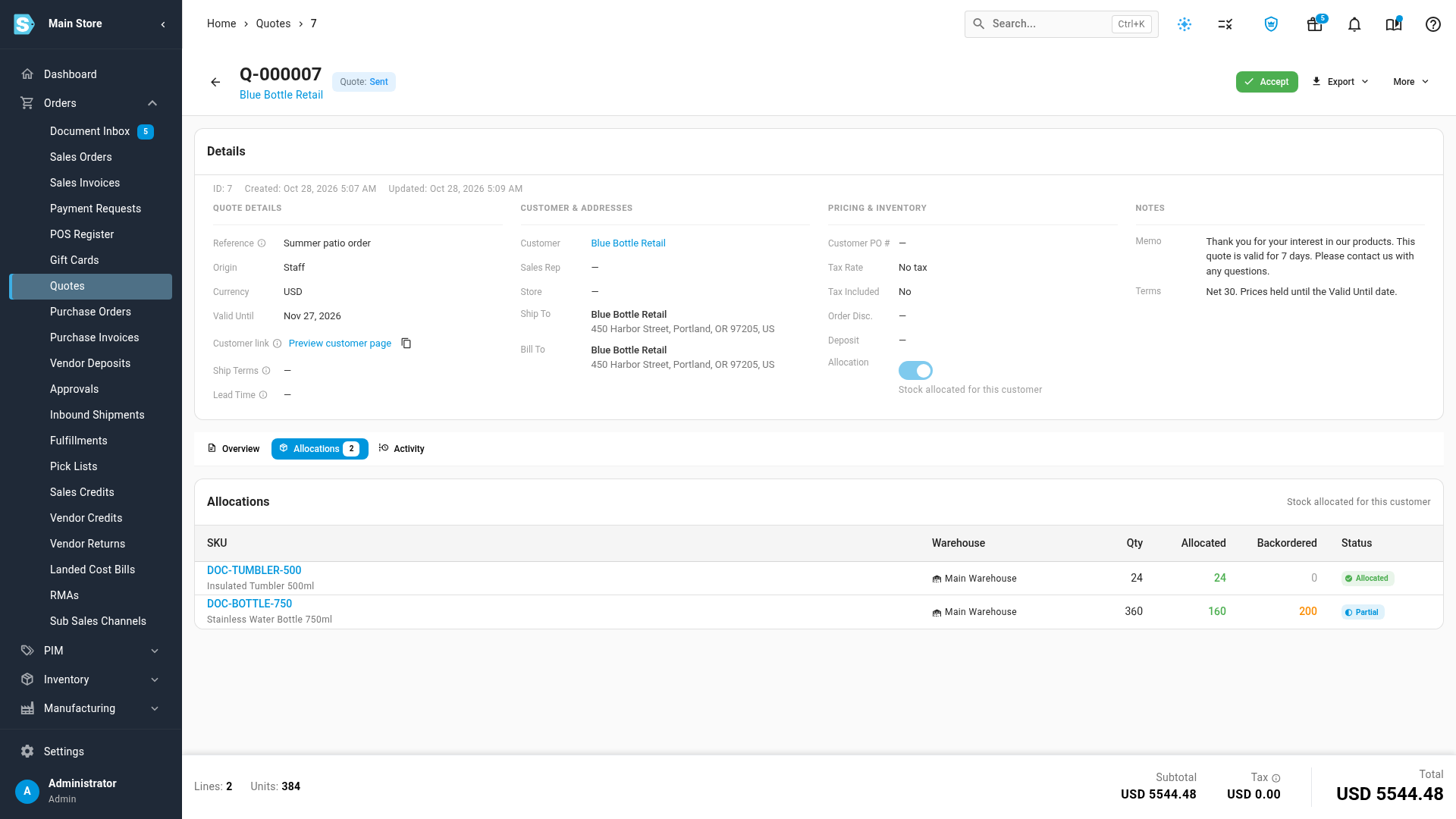Open the gift box icon with badge
Viewport: 1456px width, 819px height.
point(1315,24)
